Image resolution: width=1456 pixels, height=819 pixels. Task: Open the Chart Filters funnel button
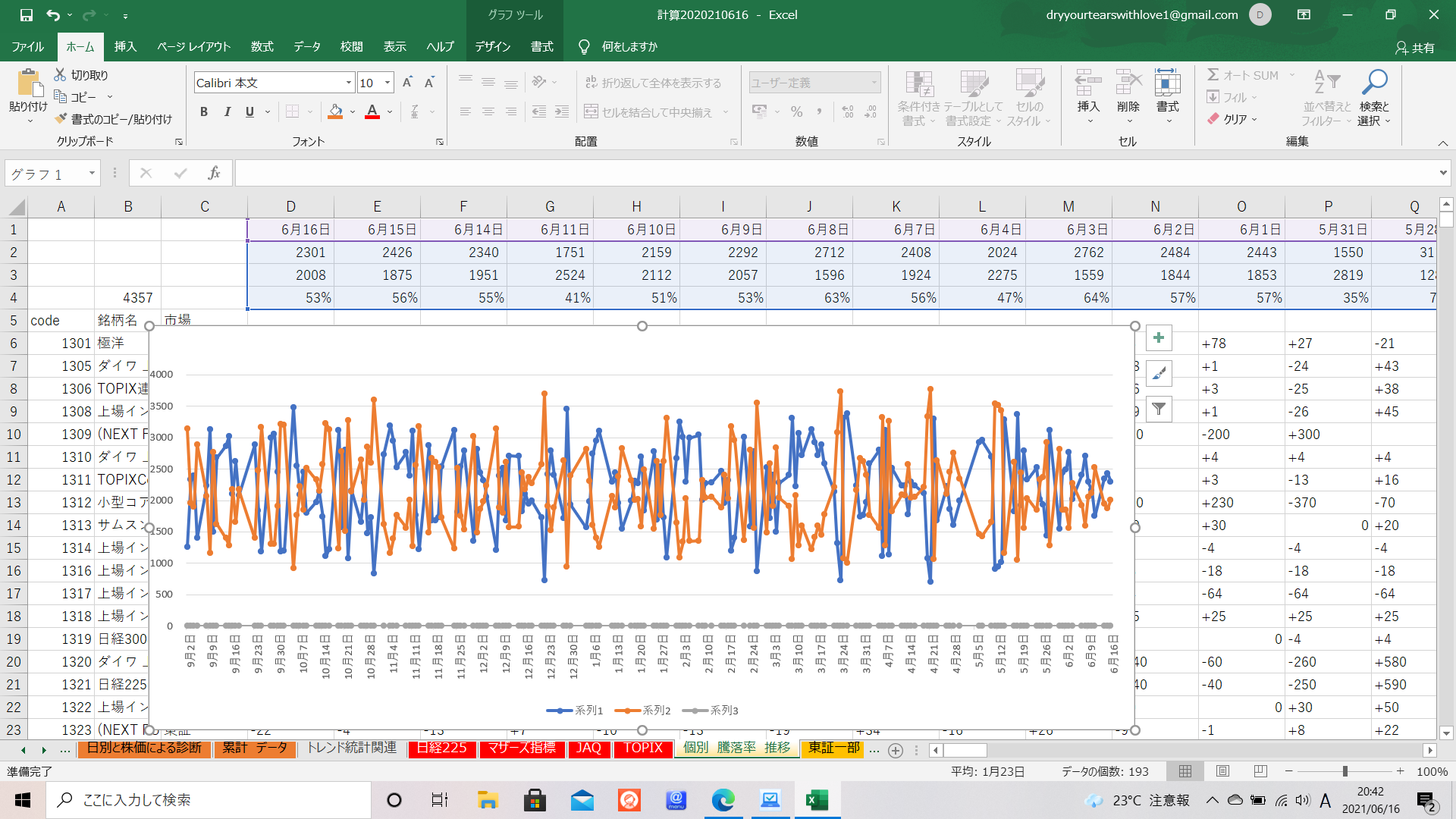tap(1158, 409)
